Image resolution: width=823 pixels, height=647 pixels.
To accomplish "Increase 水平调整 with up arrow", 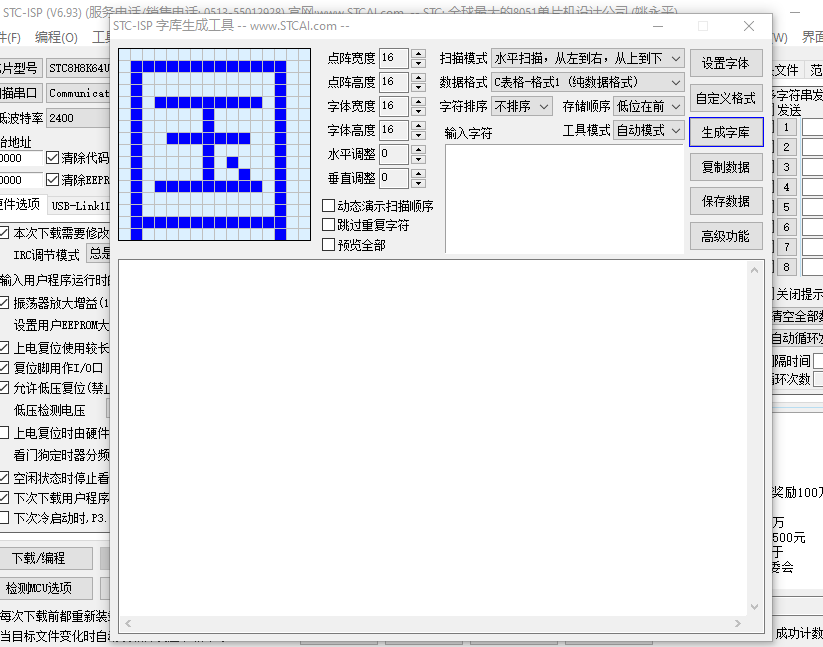I will [x=418, y=150].
